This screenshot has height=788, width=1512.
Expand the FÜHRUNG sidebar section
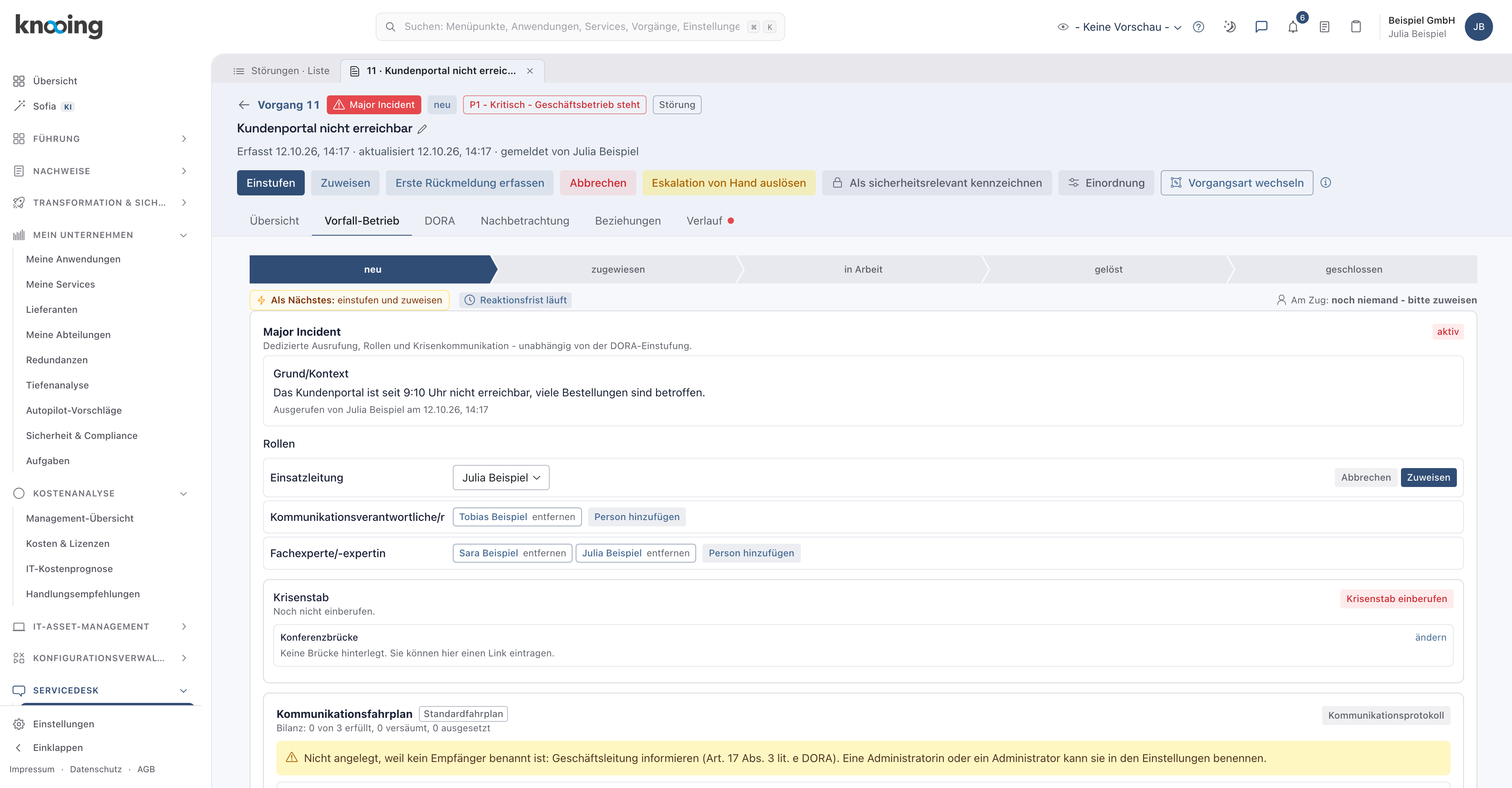tap(100, 139)
